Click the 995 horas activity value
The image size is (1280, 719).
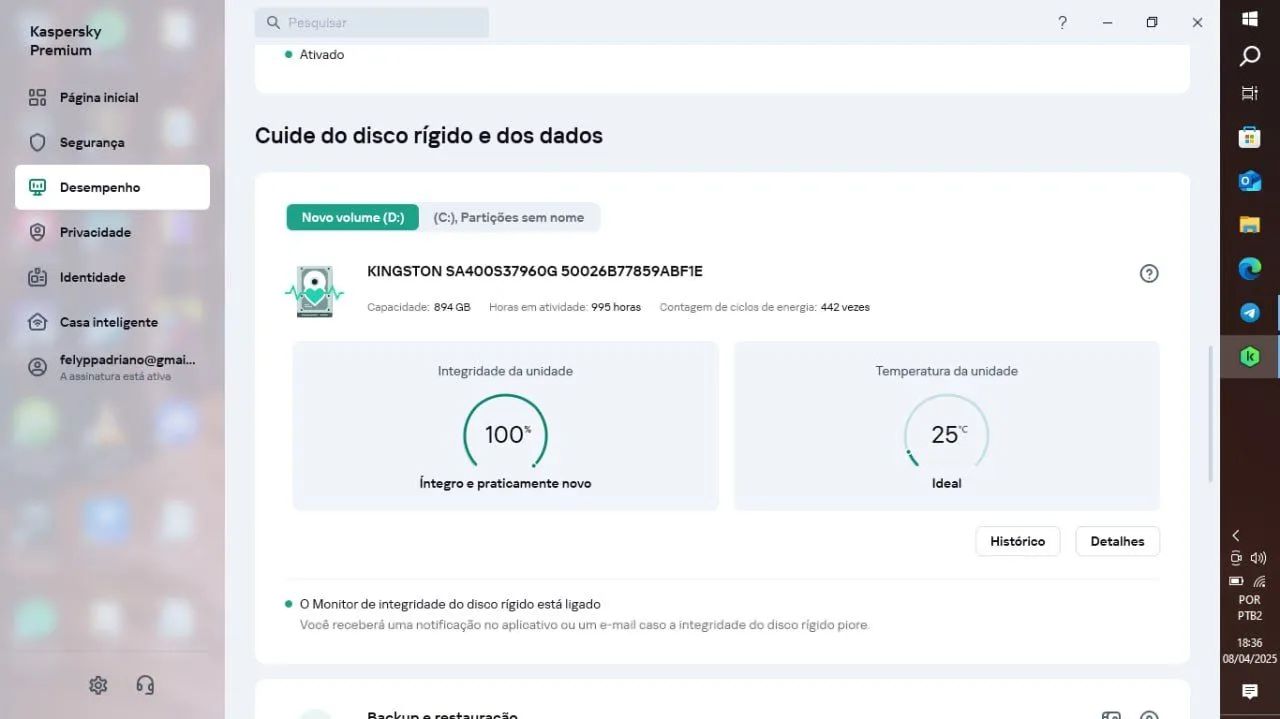(616, 307)
